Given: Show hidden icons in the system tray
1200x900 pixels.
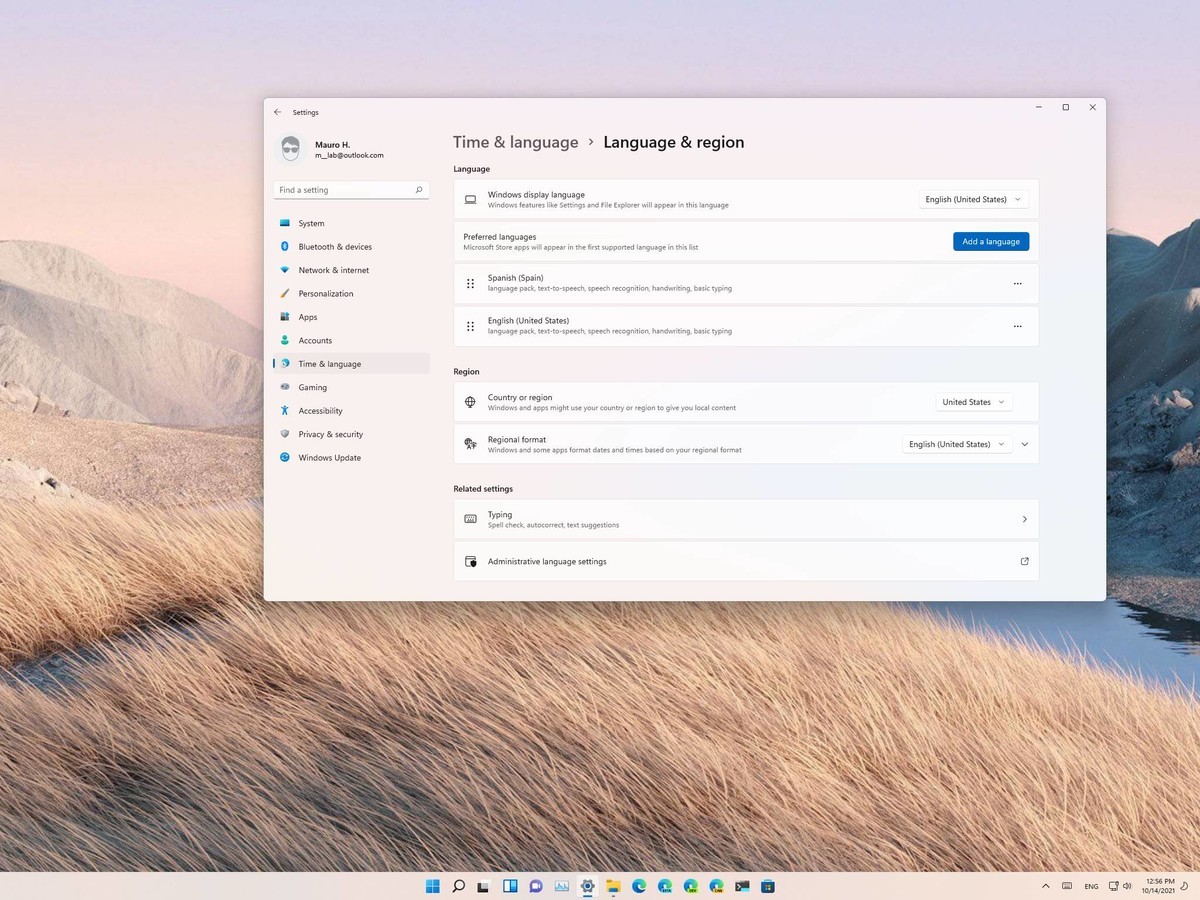Looking at the screenshot, I should (x=1046, y=886).
